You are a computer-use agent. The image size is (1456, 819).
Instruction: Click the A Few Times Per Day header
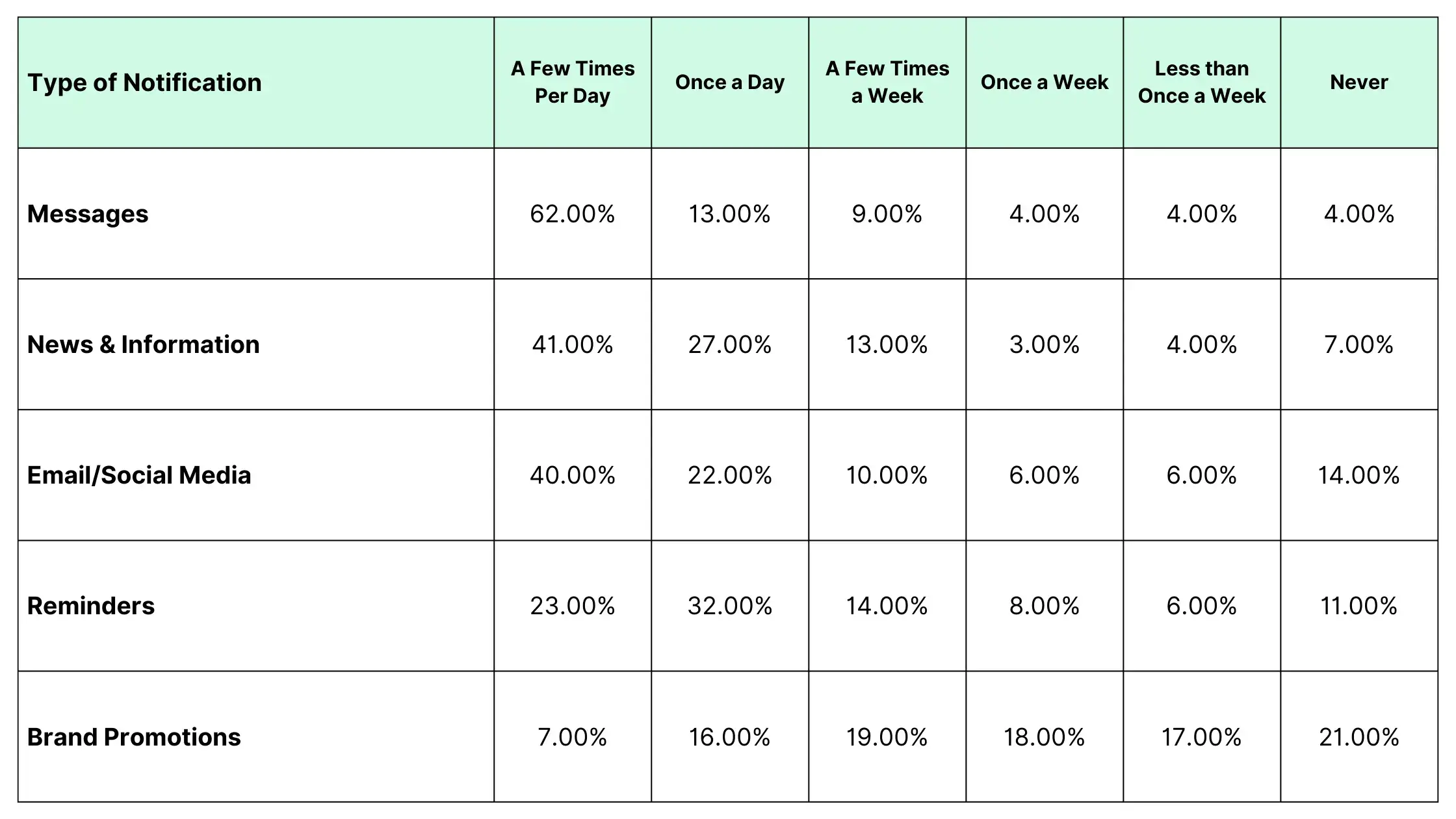[x=573, y=83]
